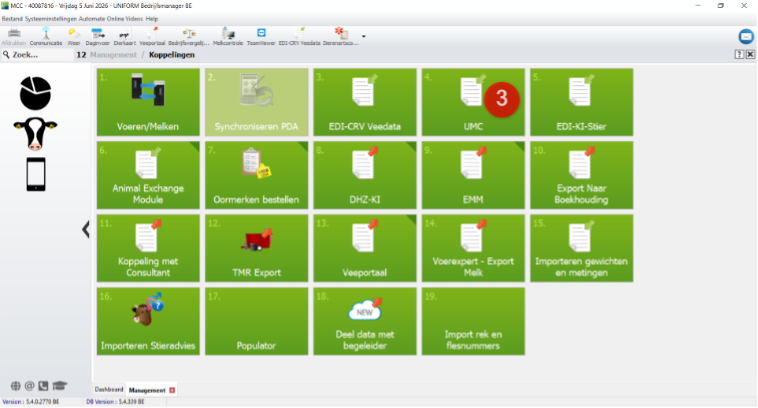Screen dimensions: 758x408
Task: Click the Afdrukken printer icon
Action: tap(14, 37)
